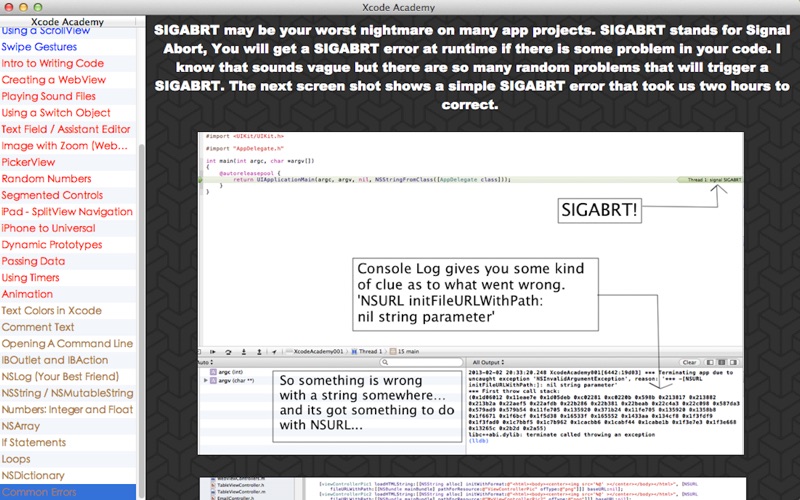Open Numbers: Integer and Float lesson
The height and width of the screenshot is (500, 800).
click(67, 410)
